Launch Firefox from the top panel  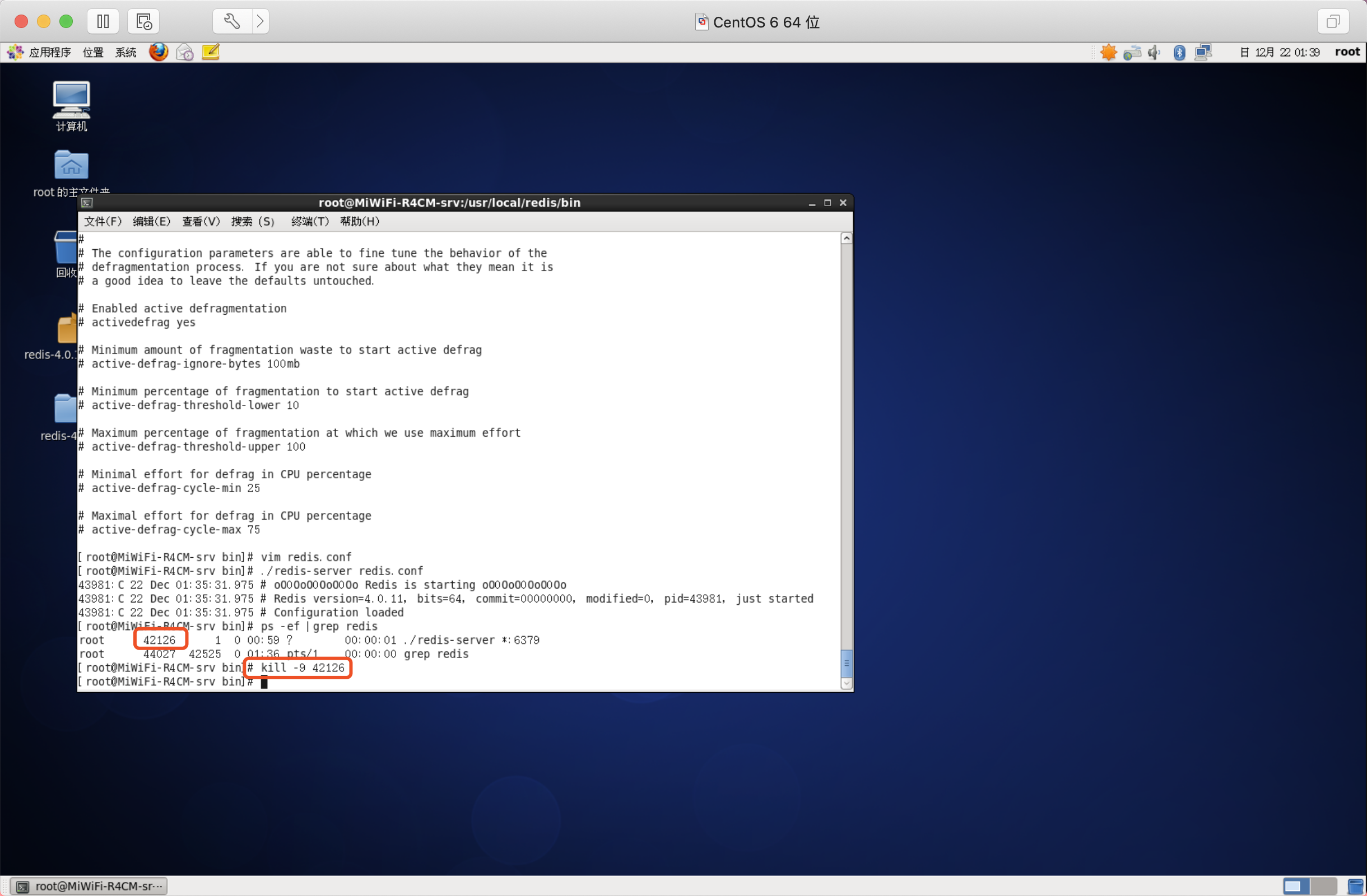coord(159,52)
